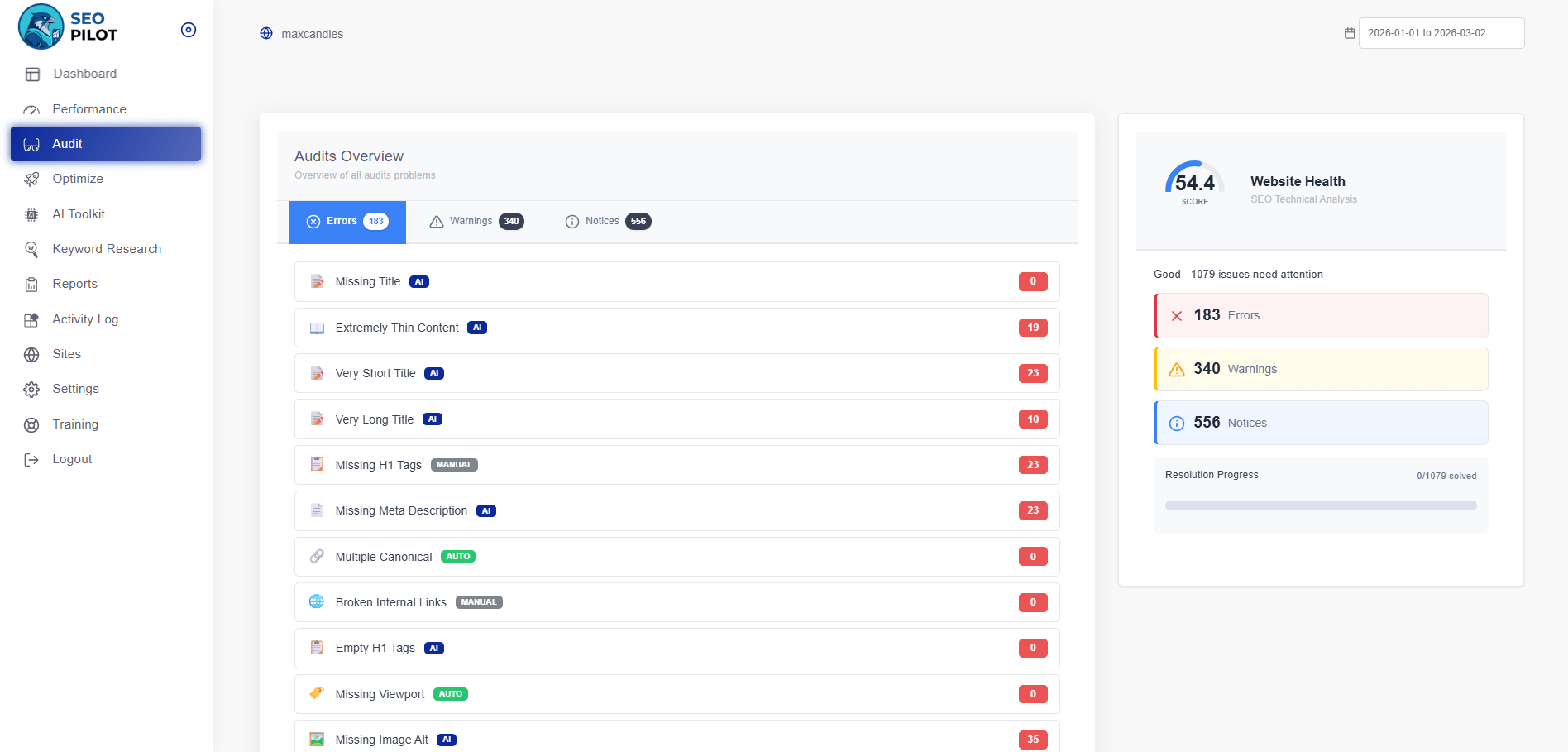This screenshot has height=752, width=1568.
Task: Click the SEO Pilot logo
Action: coord(41,26)
